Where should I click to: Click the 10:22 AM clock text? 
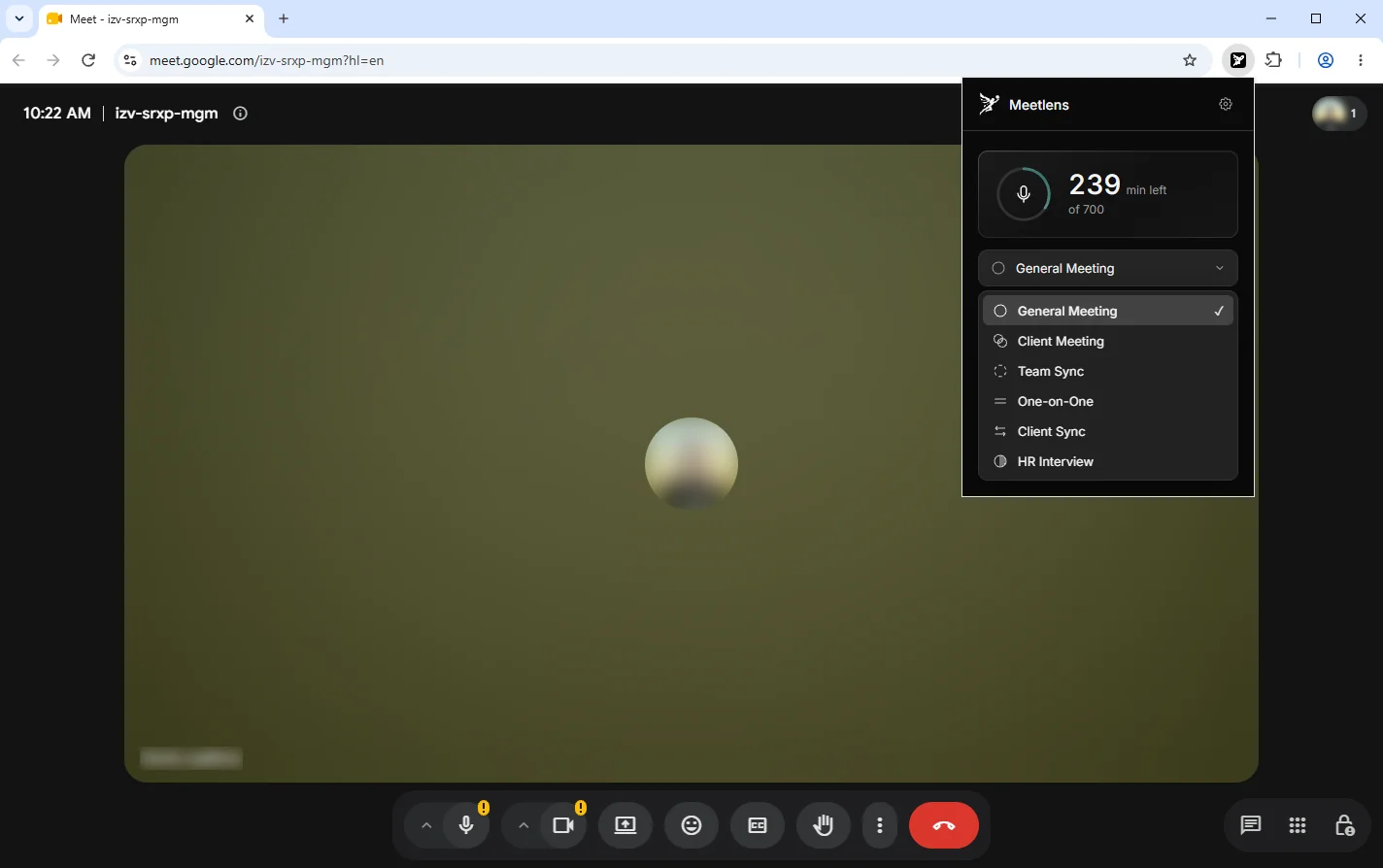57,113
